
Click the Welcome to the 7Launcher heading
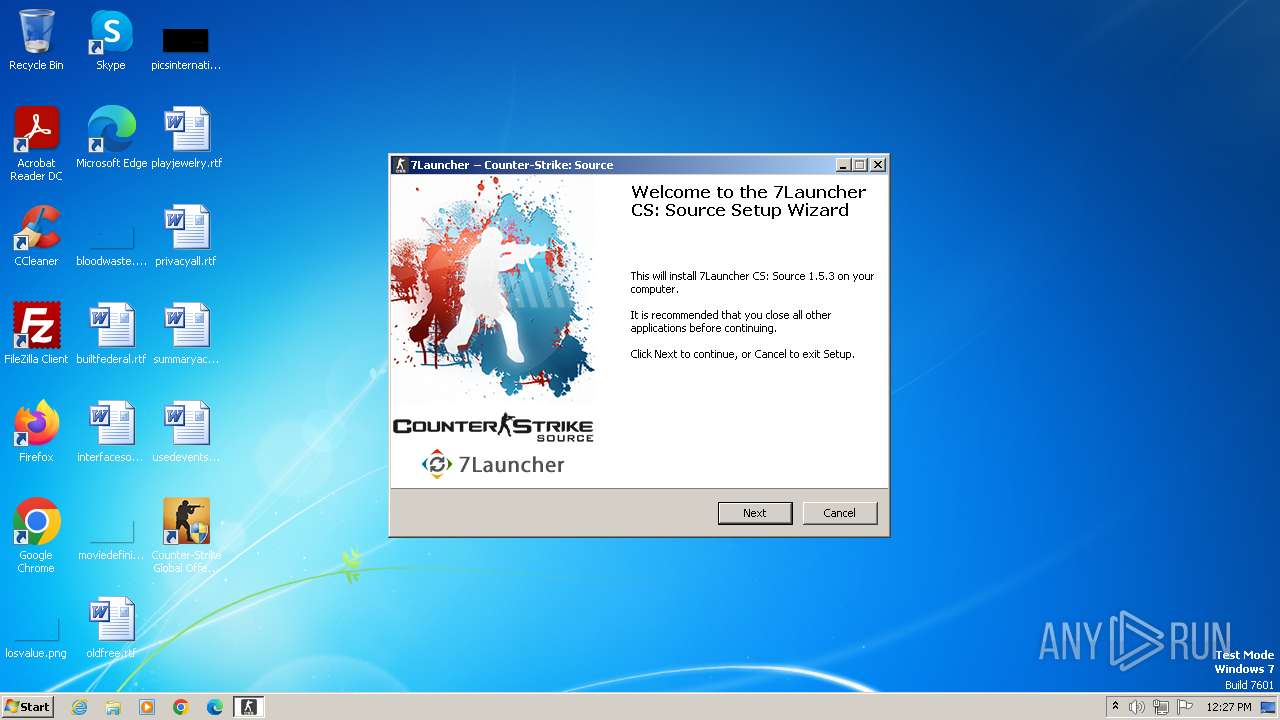click(x=748, y=201)
